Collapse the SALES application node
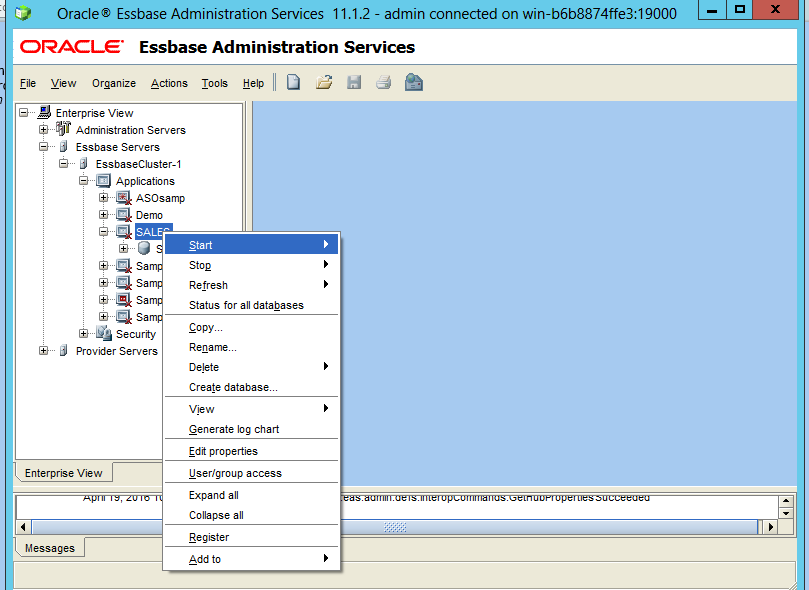 (104, 232)
